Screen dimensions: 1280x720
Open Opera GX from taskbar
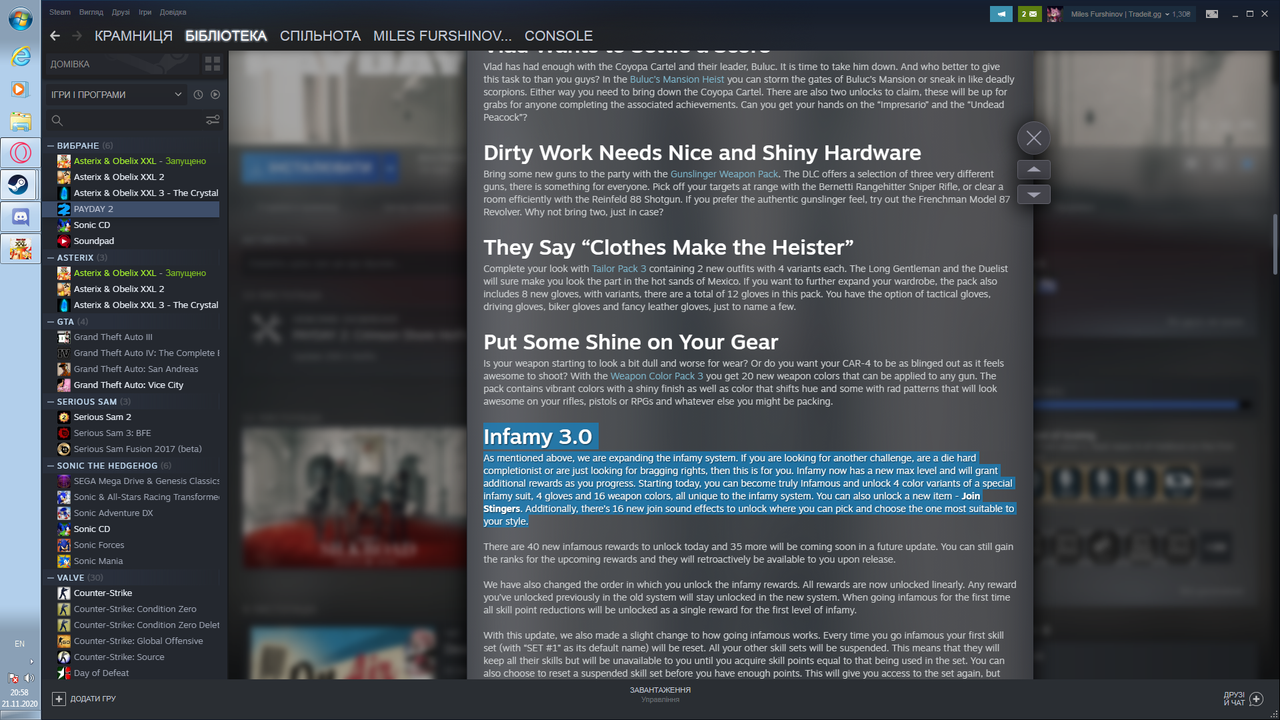point(20,152)
